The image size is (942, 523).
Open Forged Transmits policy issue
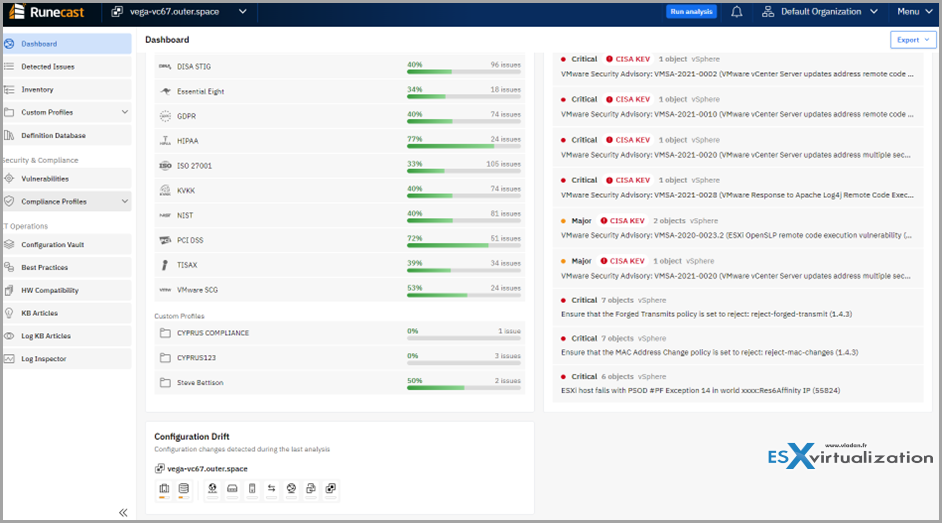point(738,307)
